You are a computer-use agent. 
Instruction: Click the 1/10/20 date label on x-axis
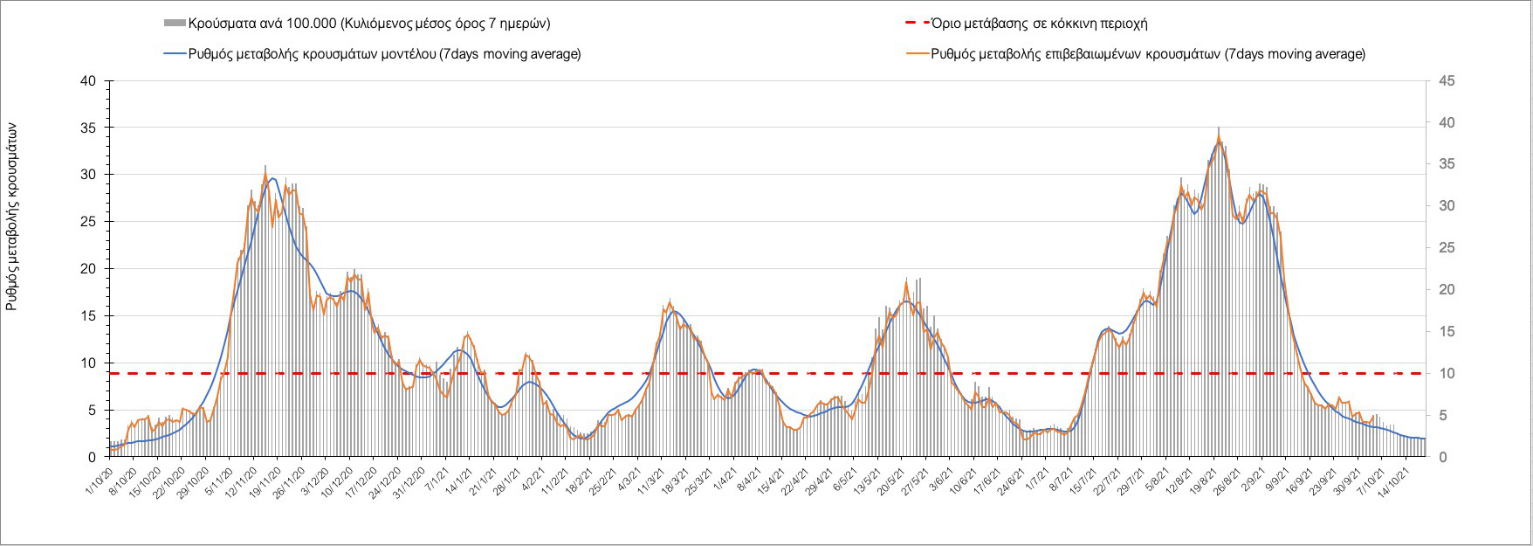pos(96,481)
